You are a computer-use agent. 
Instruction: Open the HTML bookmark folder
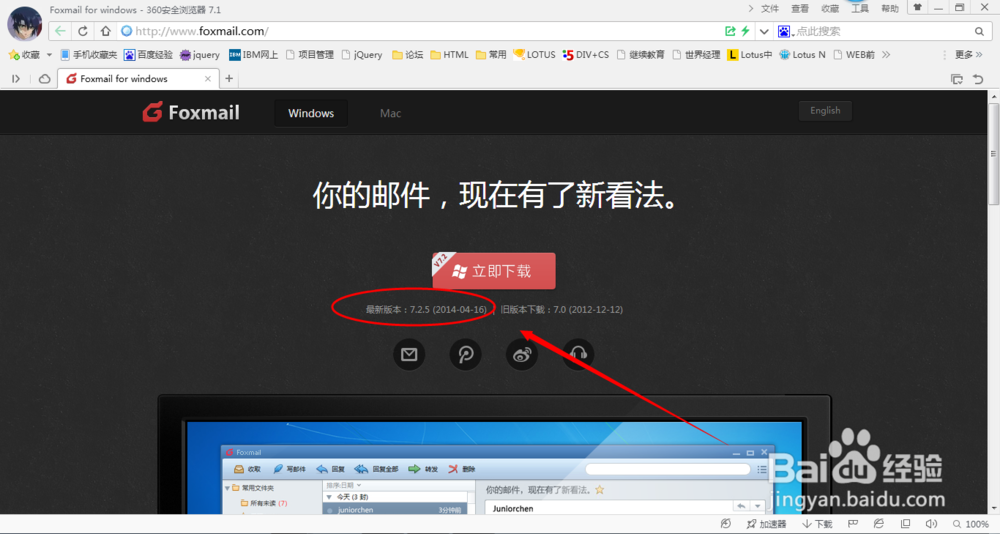click(x=449, y=55)
